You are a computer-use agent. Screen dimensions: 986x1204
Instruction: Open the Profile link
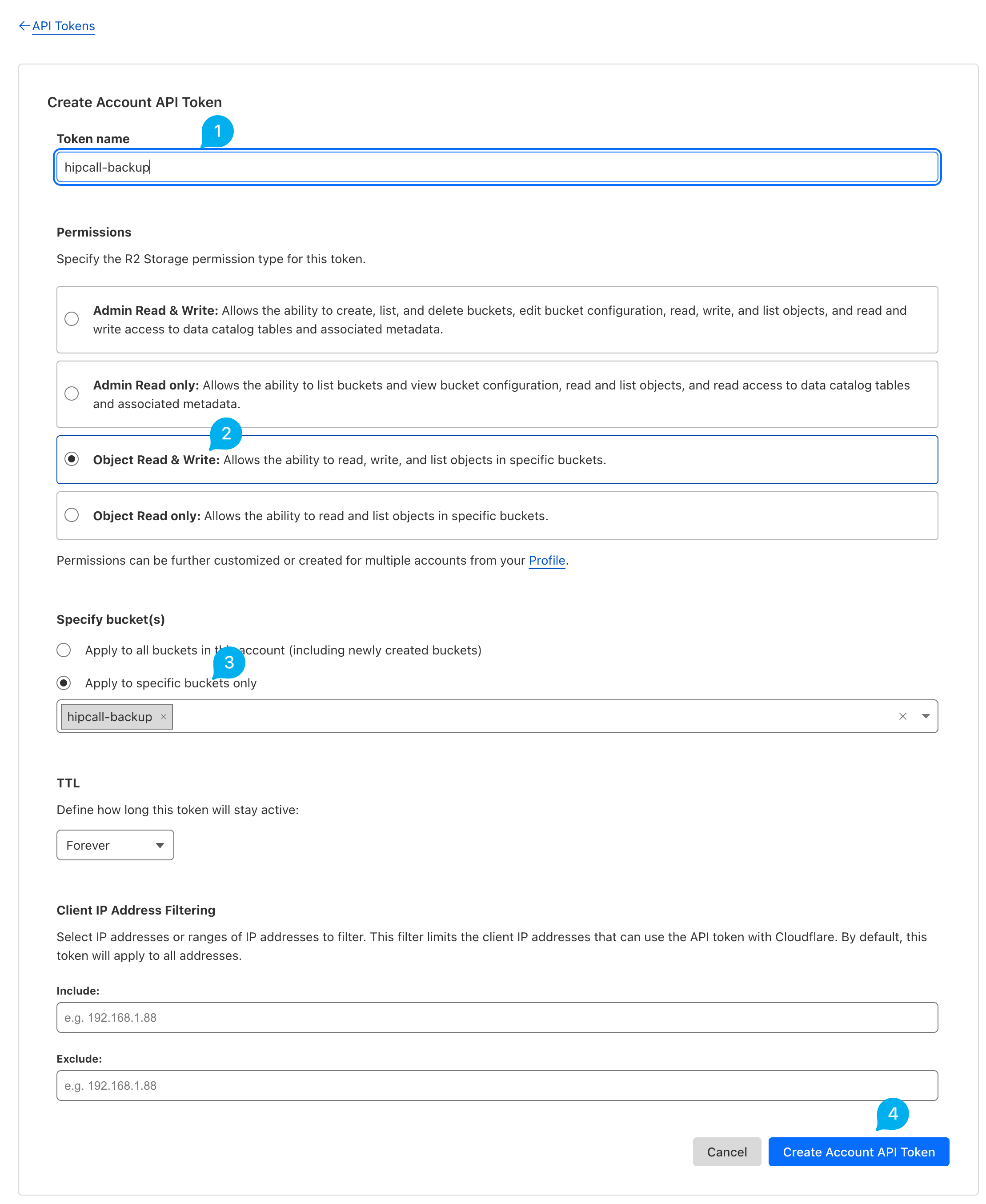pos(547,561)
